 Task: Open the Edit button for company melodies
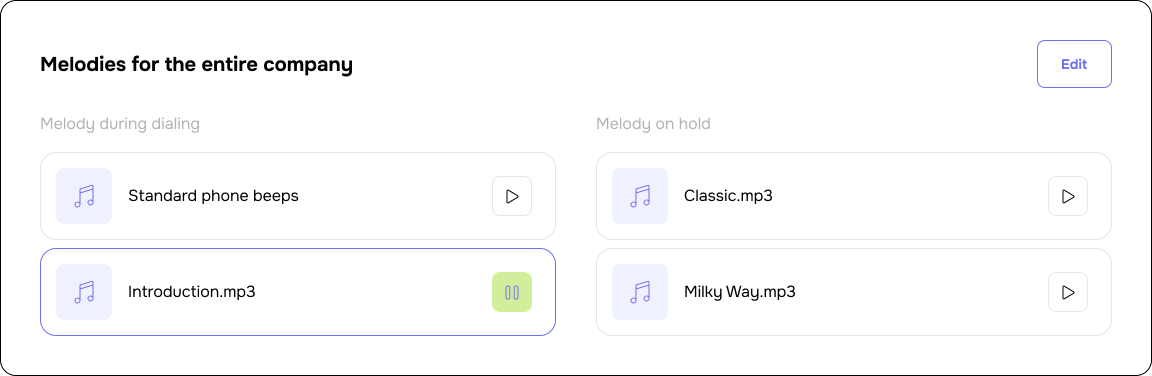pyautogui.click(x=1074, y=64)
